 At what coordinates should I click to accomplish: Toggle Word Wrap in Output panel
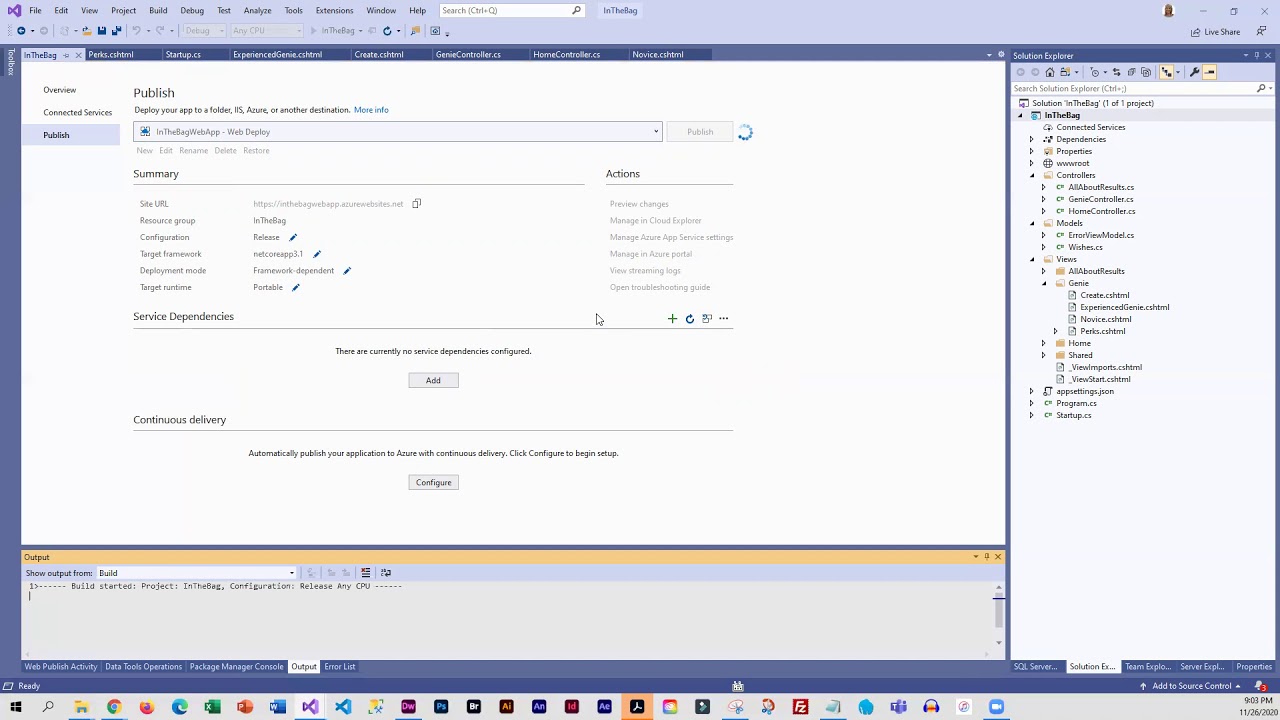point(386,573)
